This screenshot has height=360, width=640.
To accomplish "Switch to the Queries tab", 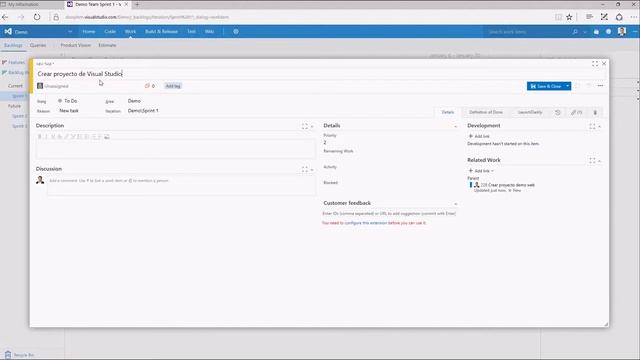I will click(38, 45).
